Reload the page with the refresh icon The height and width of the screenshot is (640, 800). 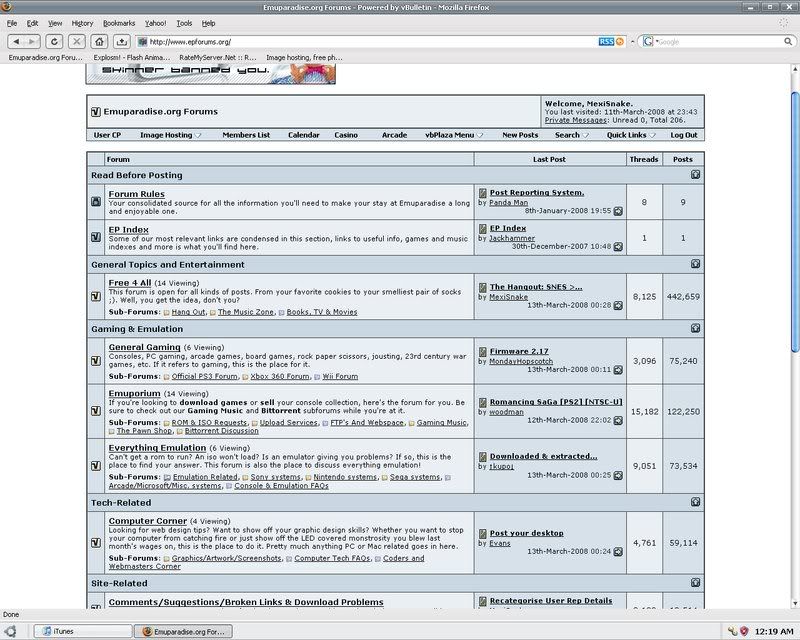click(x=54, y=41)
